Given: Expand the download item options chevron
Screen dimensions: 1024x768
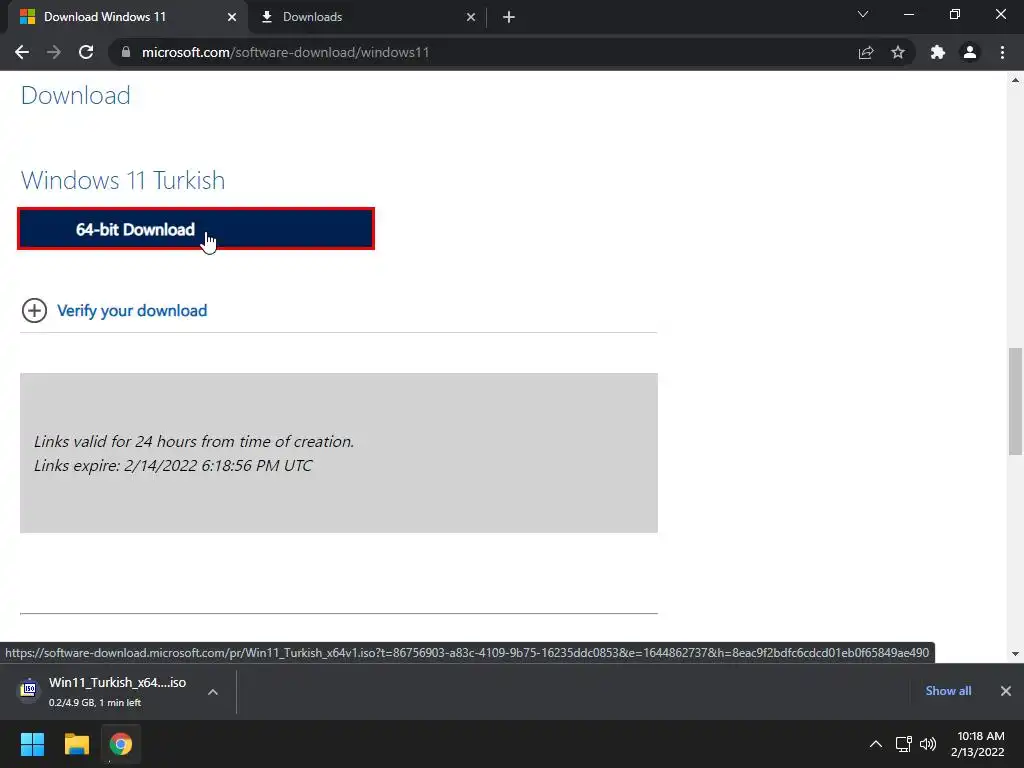Looking at the screenshot, I should (213, 692).
